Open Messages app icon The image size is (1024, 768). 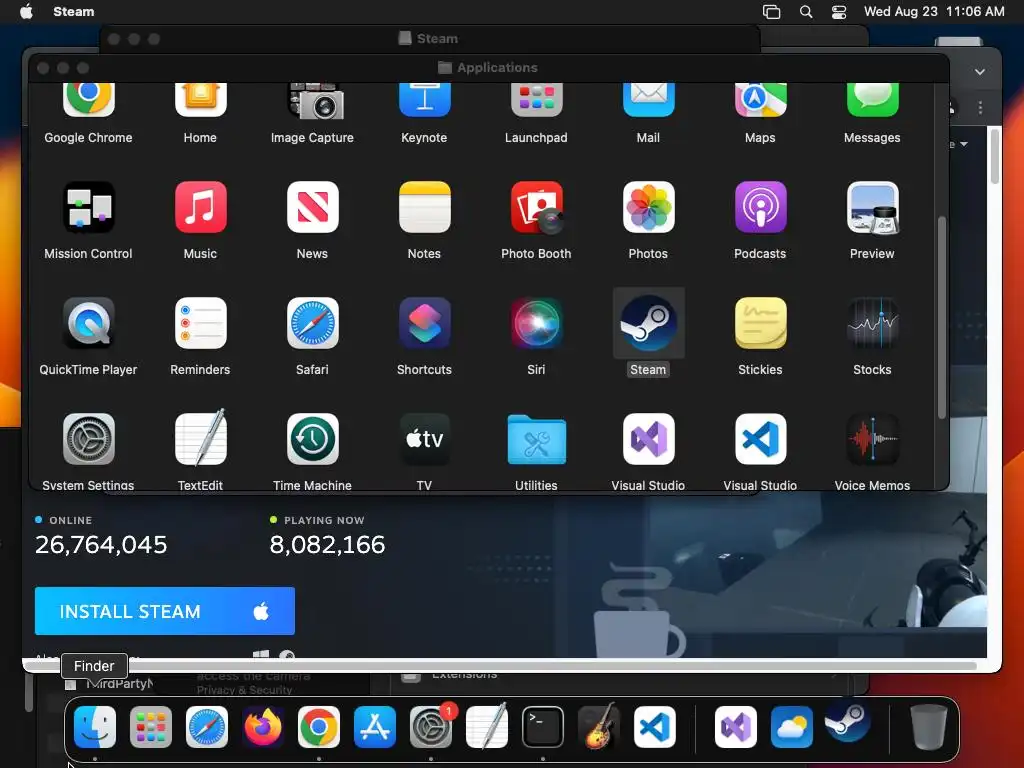[x=872, y=99]
